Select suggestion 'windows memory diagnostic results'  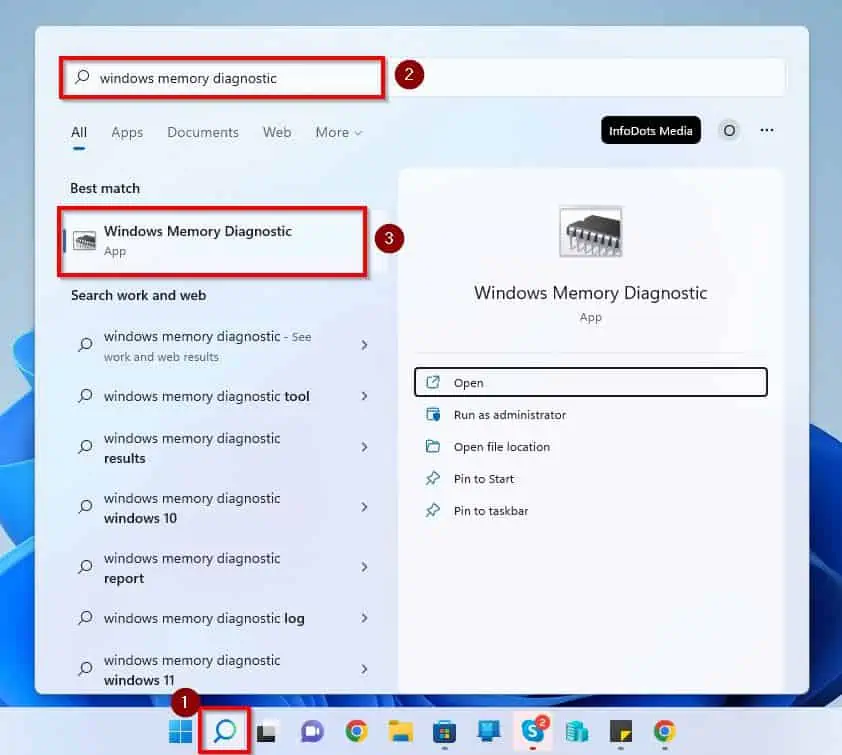click(x=222, y=448)
